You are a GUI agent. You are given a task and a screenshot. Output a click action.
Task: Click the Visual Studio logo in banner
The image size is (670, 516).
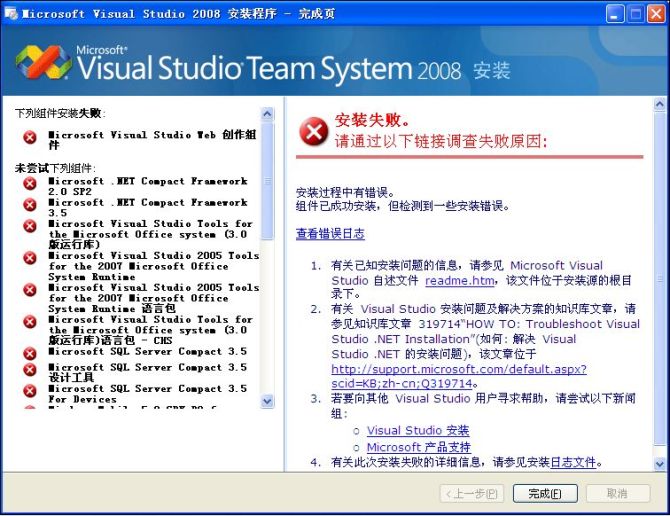point(43,63)
